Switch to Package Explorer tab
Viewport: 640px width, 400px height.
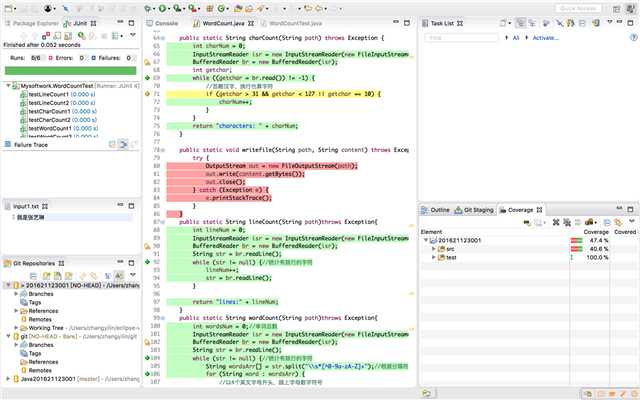pyautogui.click(x=32, y=23)
